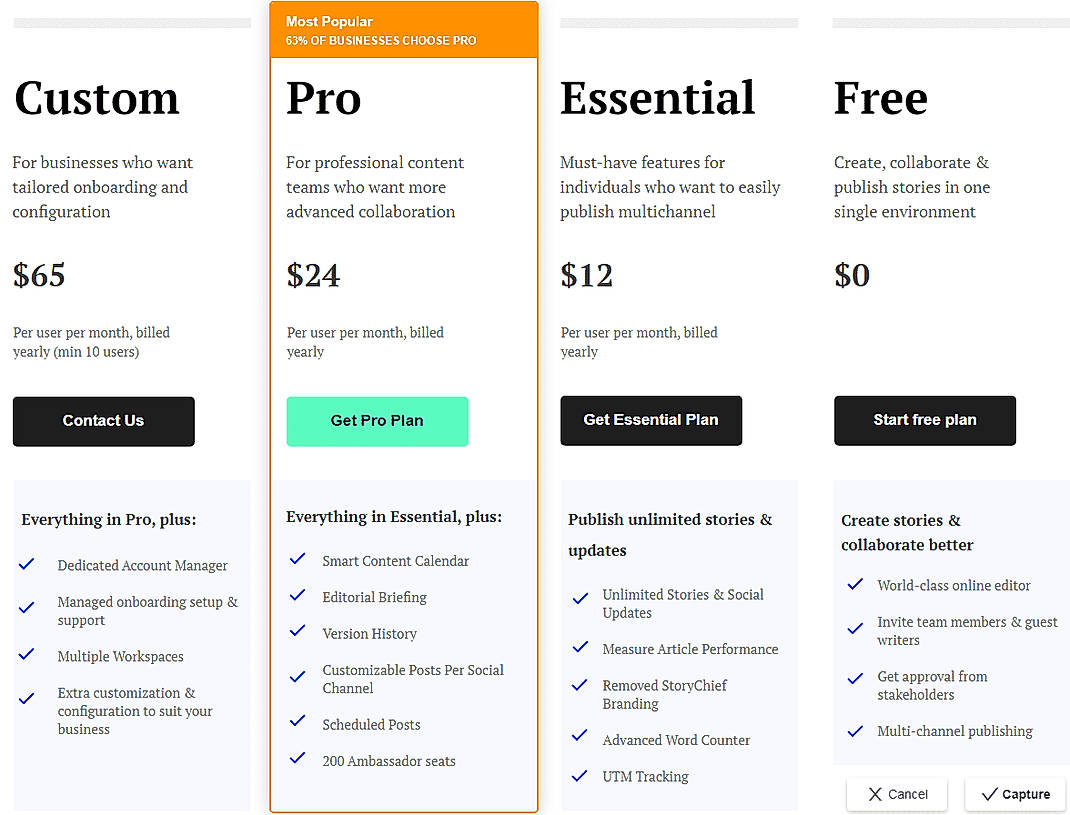
Task: Click checkmark next to World-class online editor
Action: [855, 584]
